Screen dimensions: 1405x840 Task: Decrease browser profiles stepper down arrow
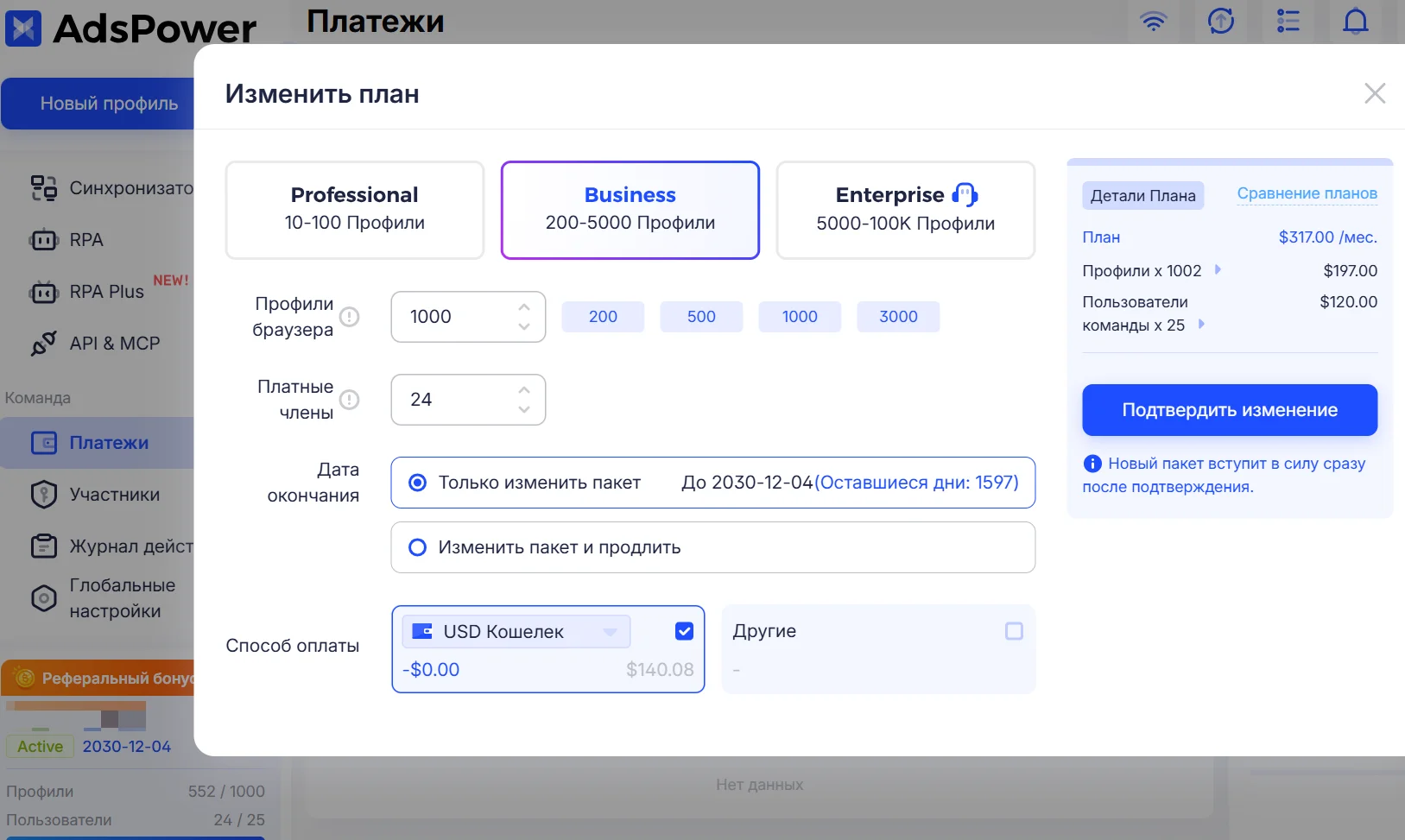[524, 326]
